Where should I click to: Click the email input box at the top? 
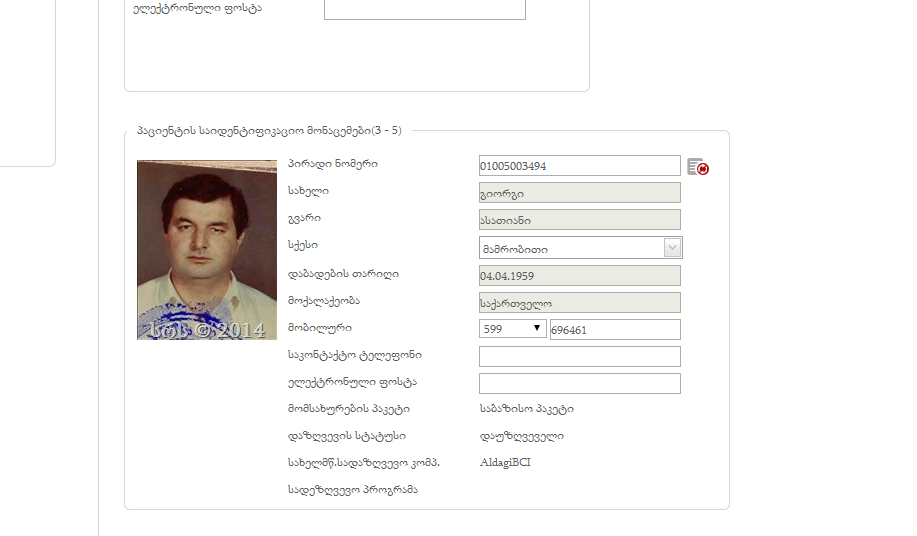(x=424, y=9)
